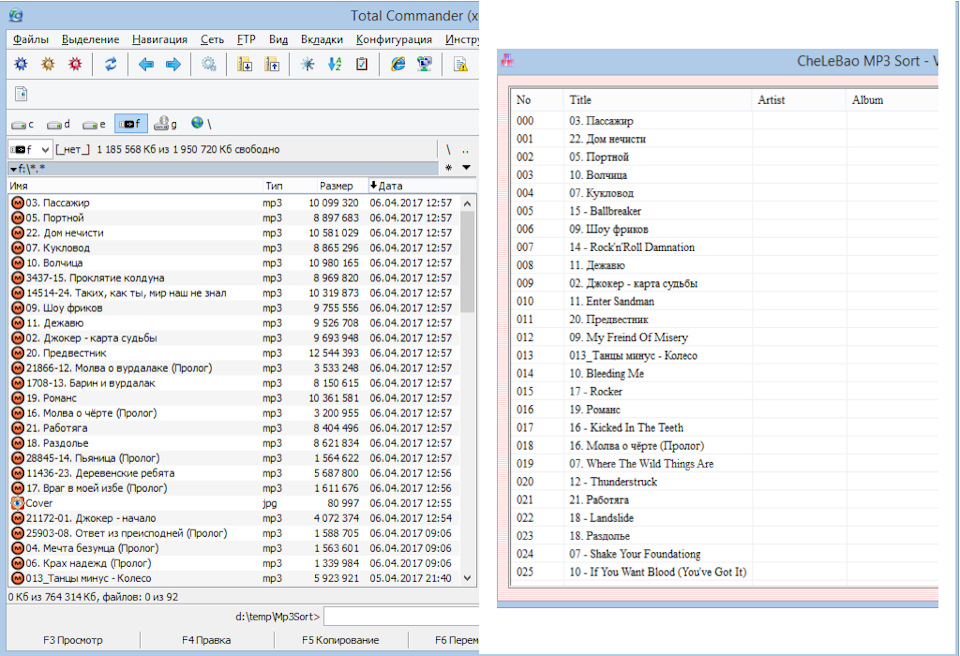Switch to drive c button
The height and width of the screenshot is (656, 960).
(x=23, y=124)
